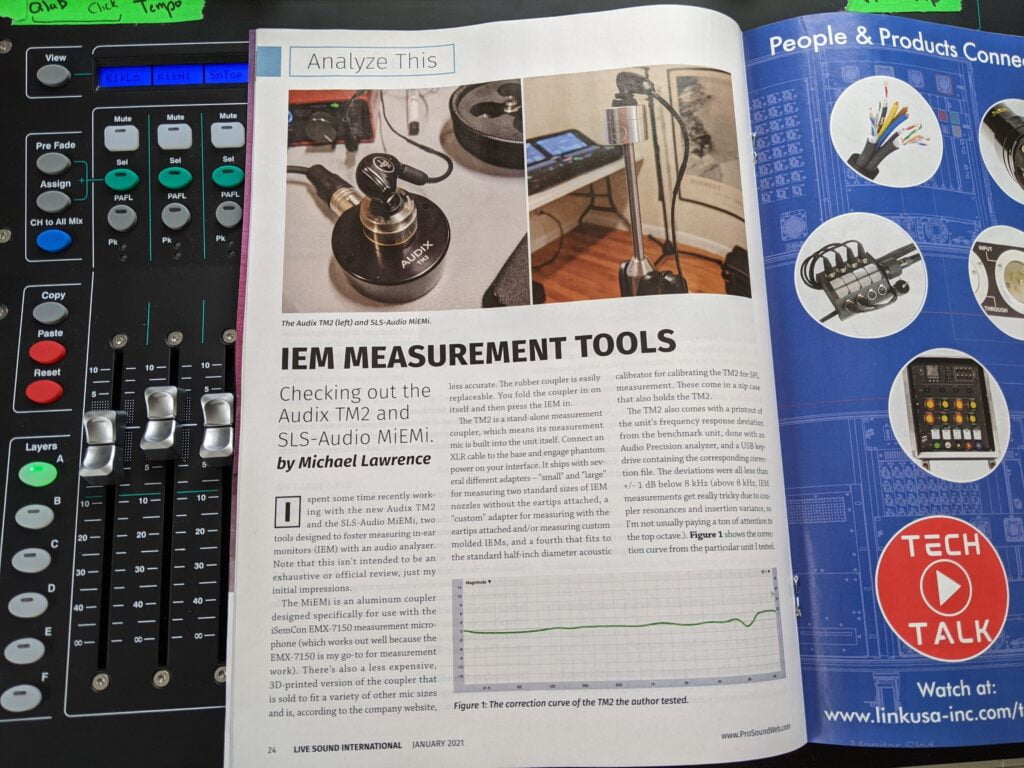Tap the red Reset button

(x=44, y=392)
